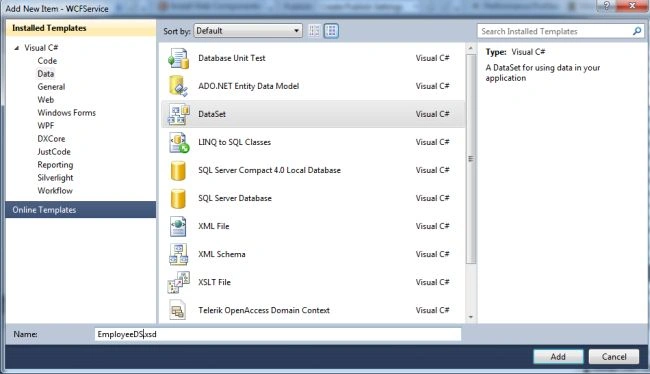
Task: Select the DataSet template icon
Action: tap(178, 114)
